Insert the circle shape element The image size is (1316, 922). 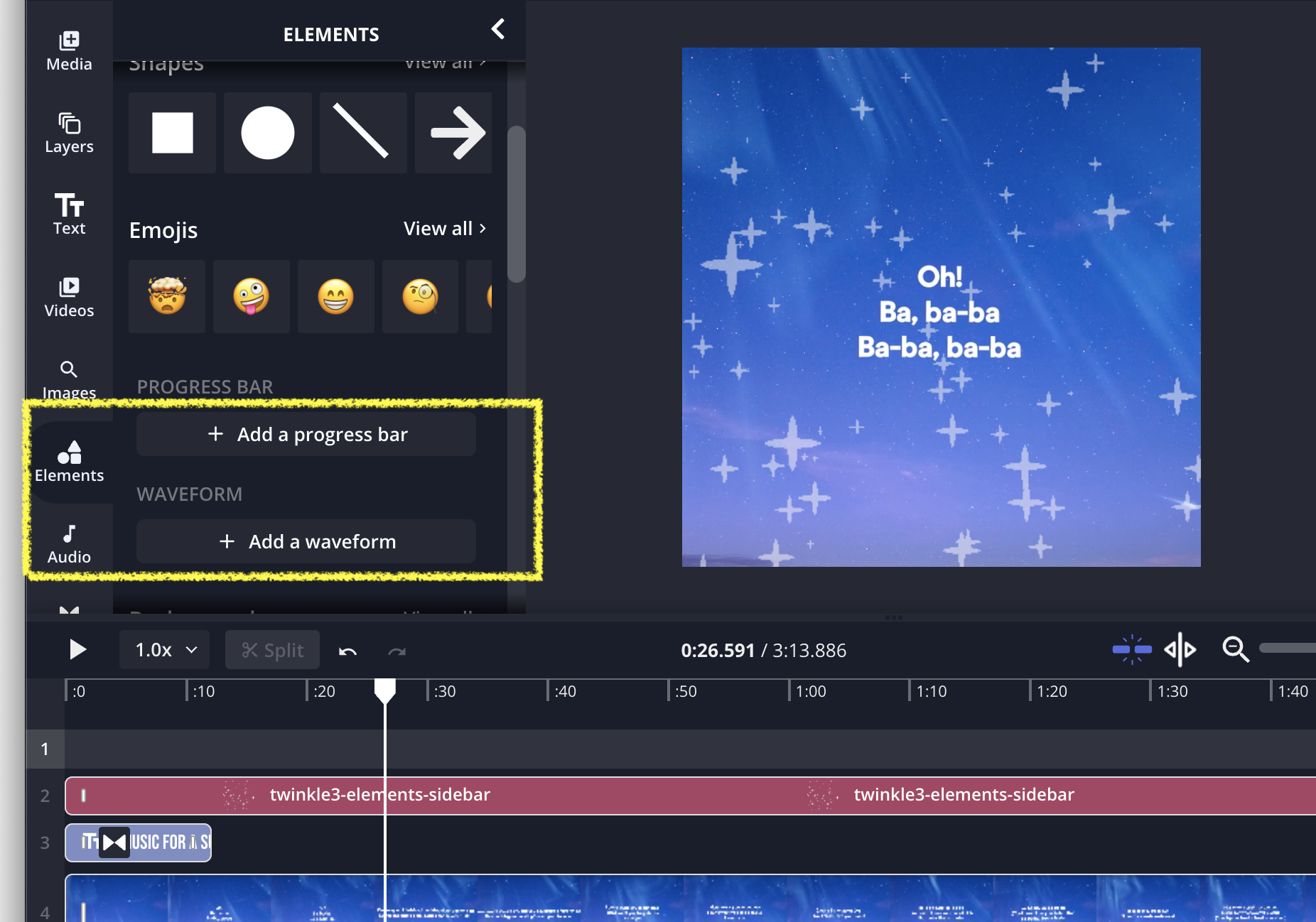[267, 133]
